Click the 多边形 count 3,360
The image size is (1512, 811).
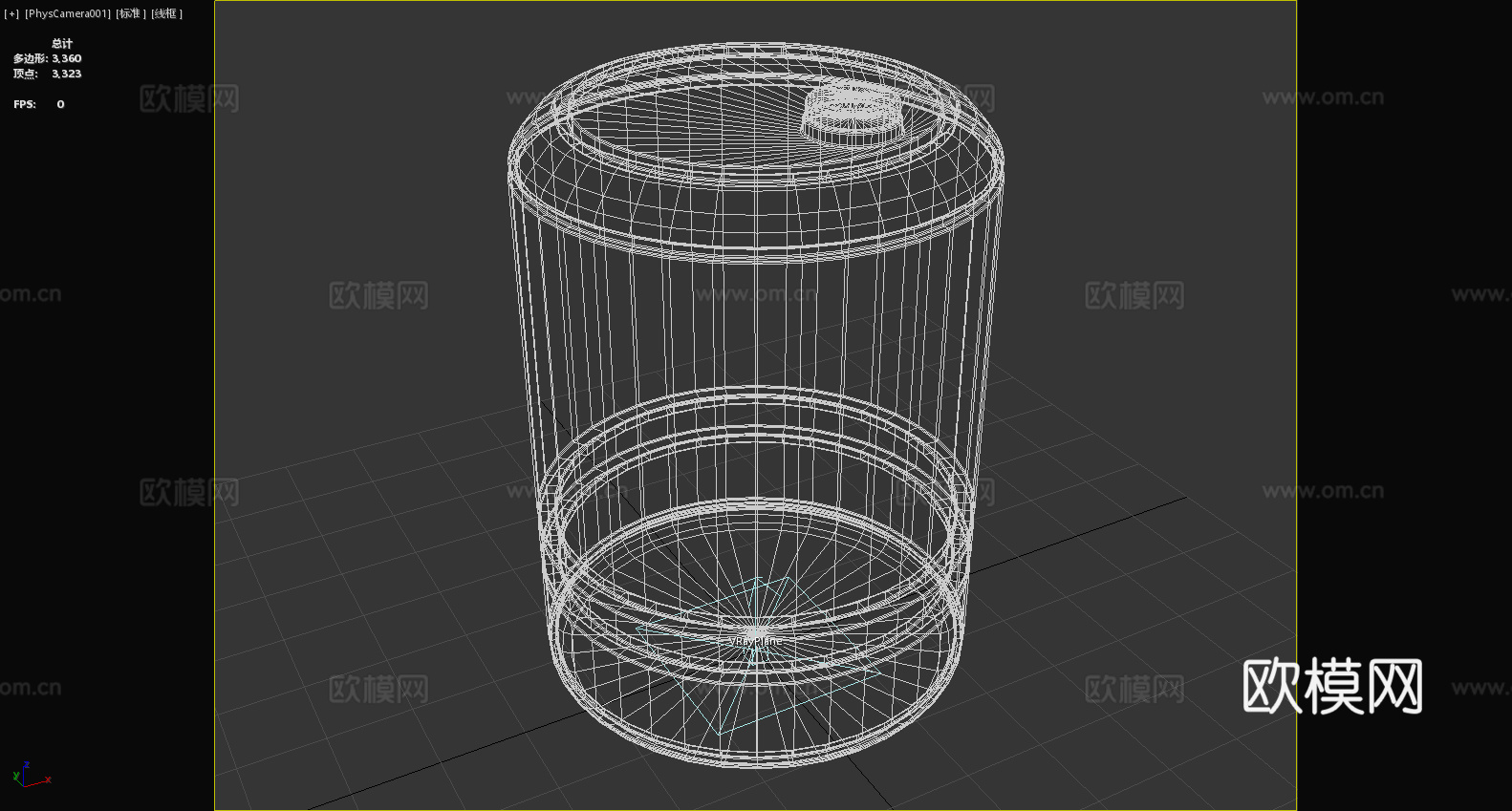point(66,58)
